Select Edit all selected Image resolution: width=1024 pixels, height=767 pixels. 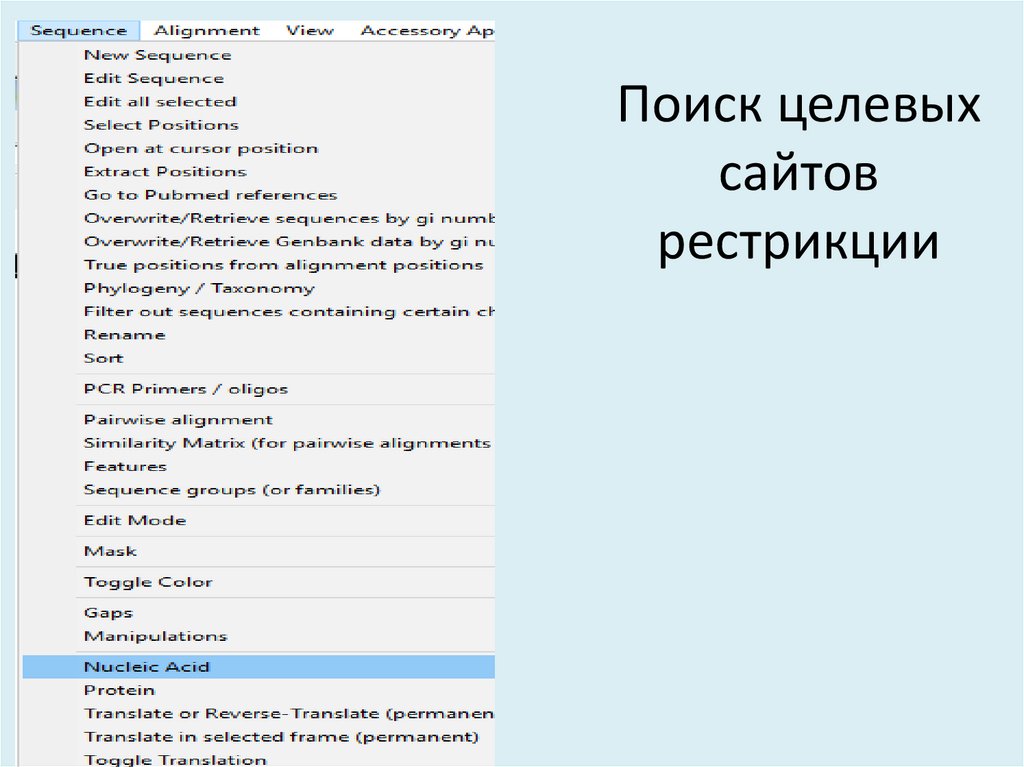(x=160, y=101)
